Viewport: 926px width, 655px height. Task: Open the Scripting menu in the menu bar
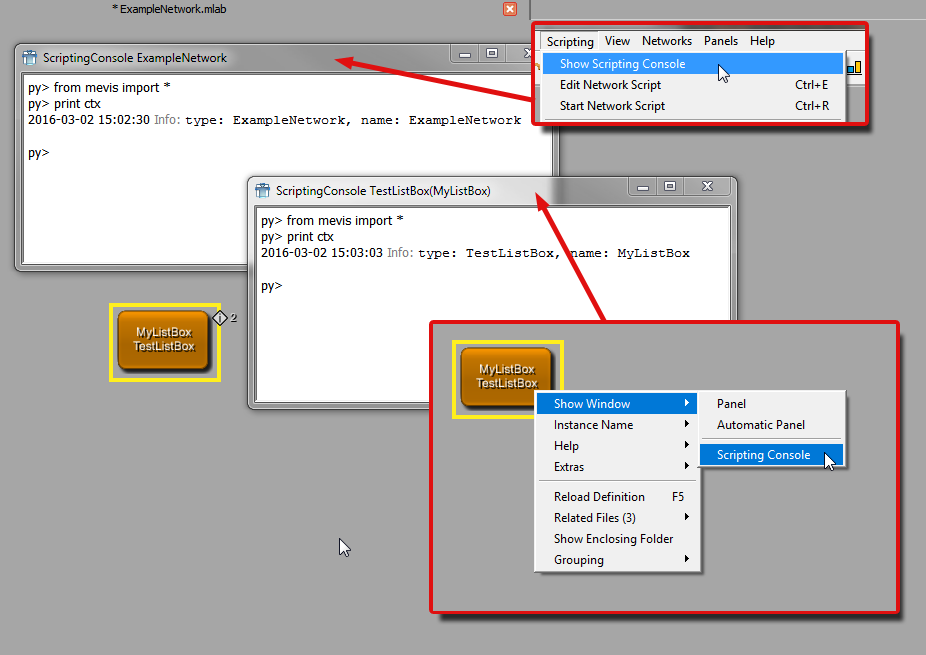click(x=570, y=41)
